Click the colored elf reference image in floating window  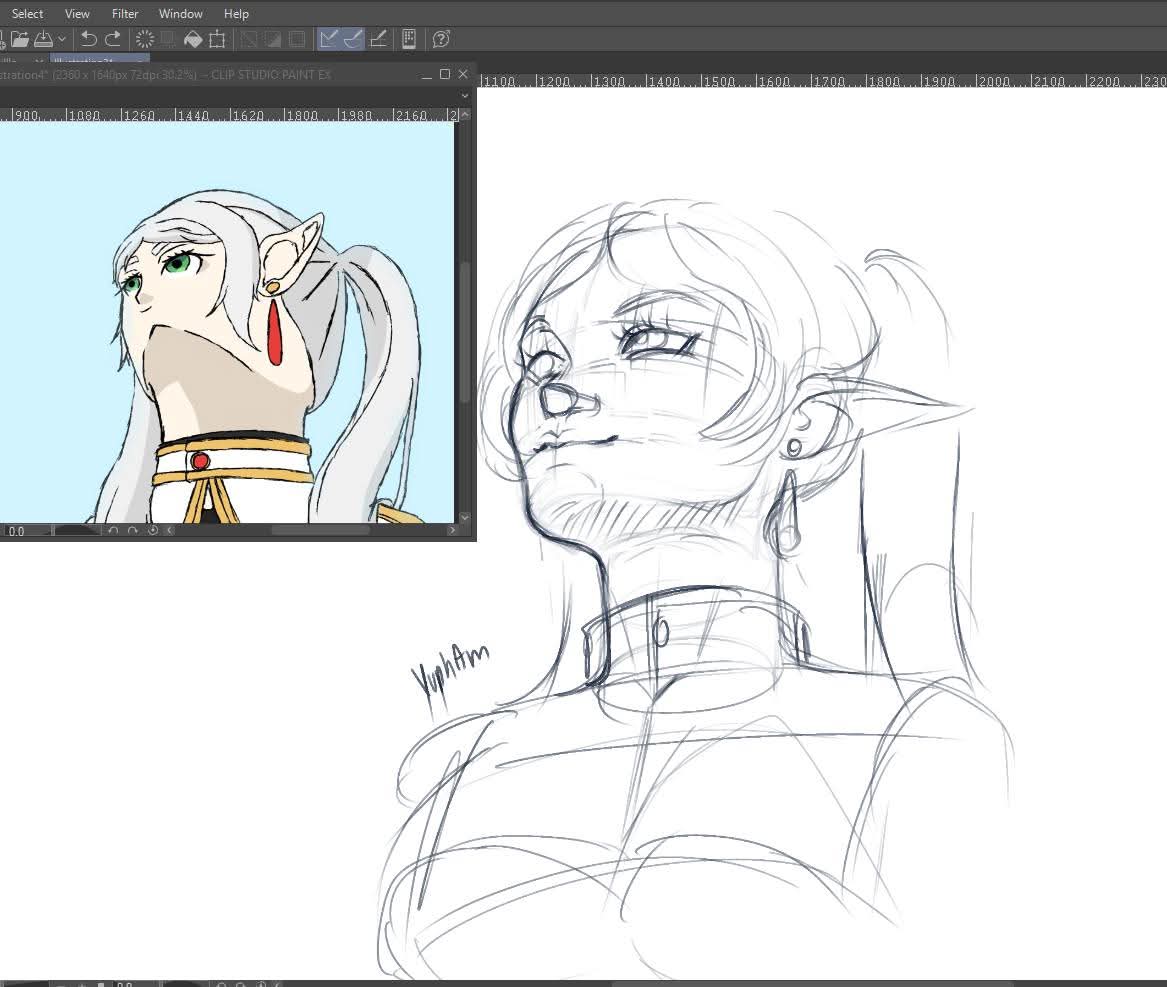pyautogui.click(x=226, y=322)
